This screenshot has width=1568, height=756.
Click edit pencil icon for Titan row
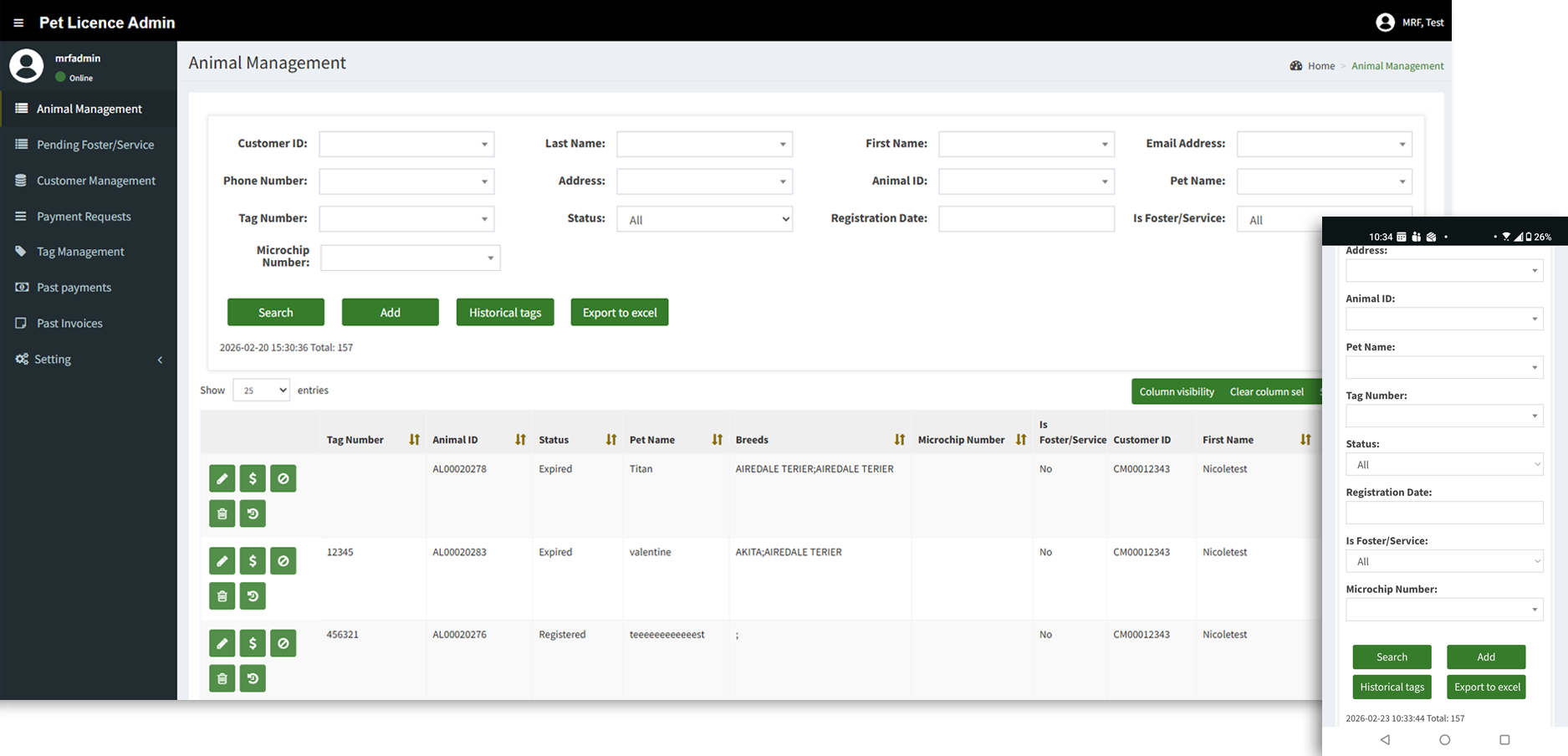(x=222, y=478)
